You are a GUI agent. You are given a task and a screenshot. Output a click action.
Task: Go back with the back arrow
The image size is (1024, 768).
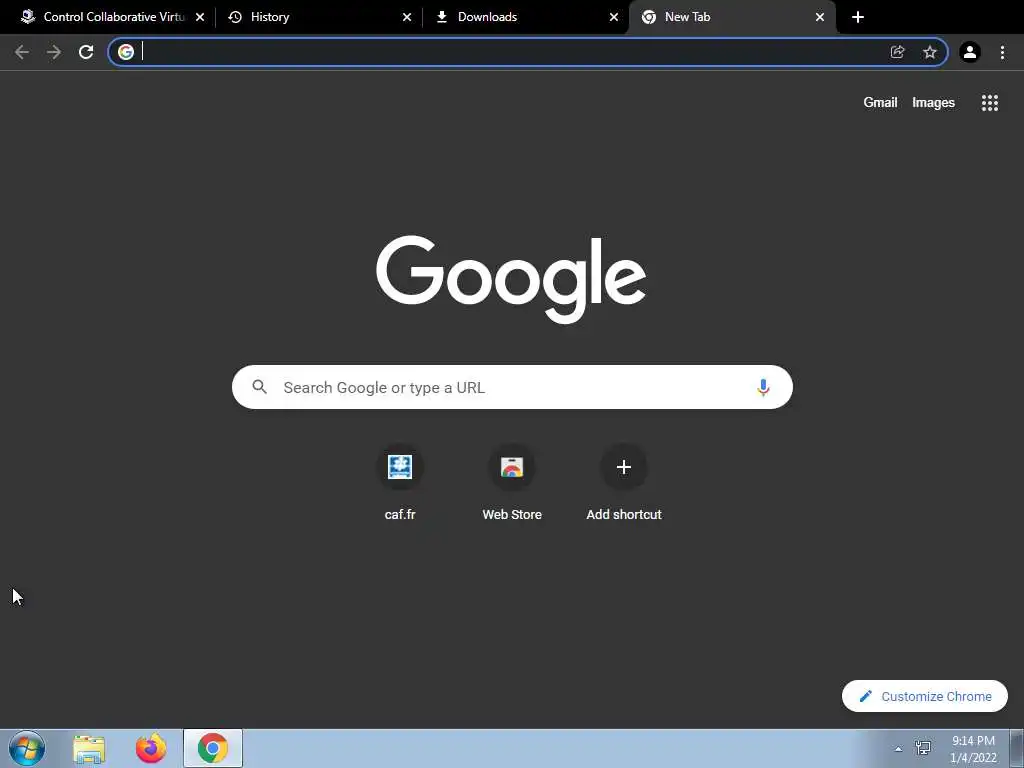pyautogui.click(x=22, y=52)
